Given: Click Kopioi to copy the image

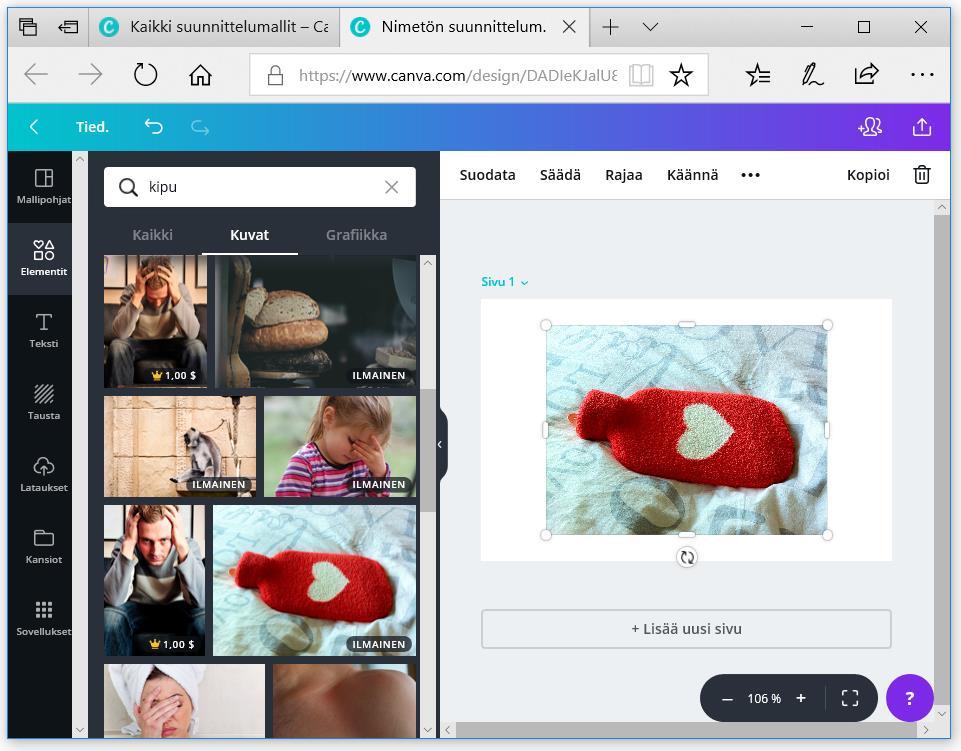Looking at the screenshot, I should (868, 175).
